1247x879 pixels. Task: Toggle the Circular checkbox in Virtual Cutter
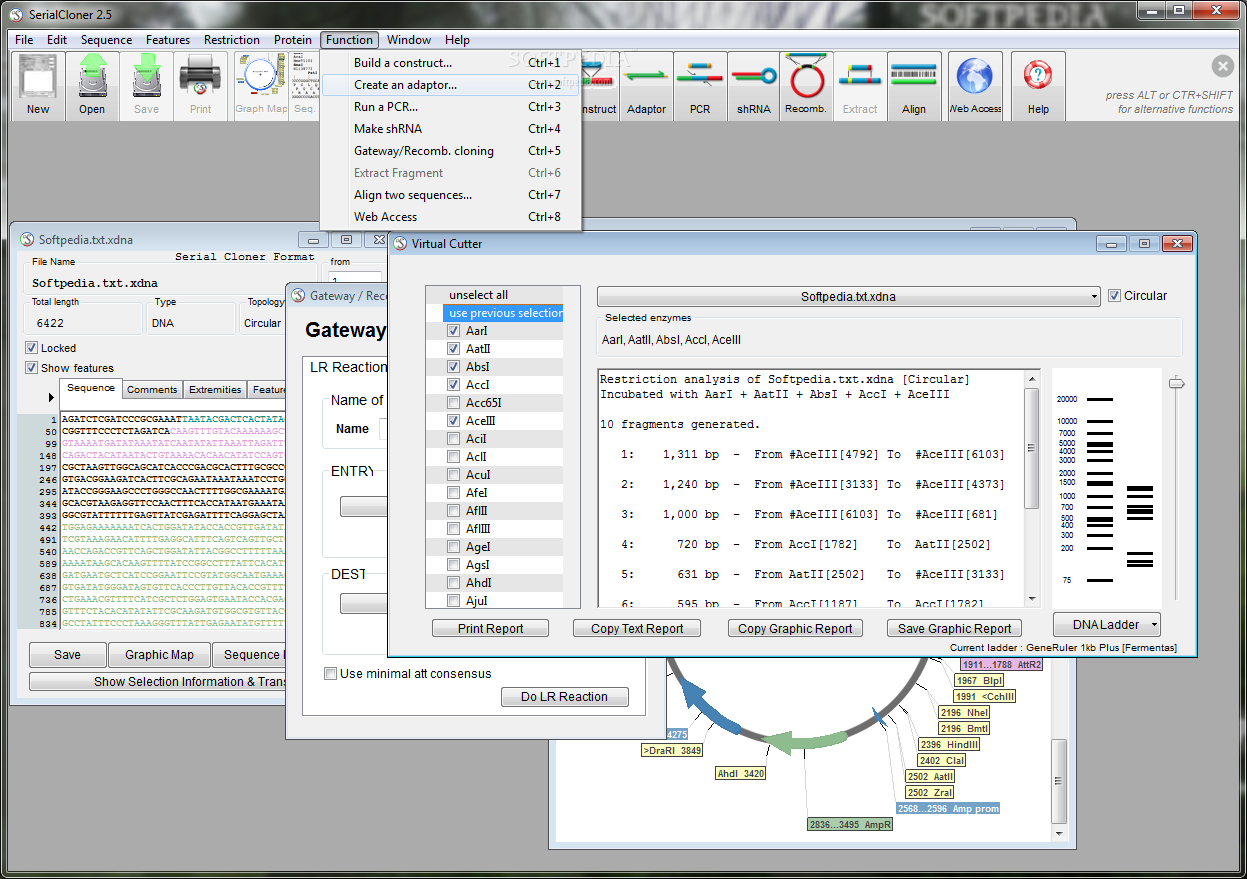1115,296
